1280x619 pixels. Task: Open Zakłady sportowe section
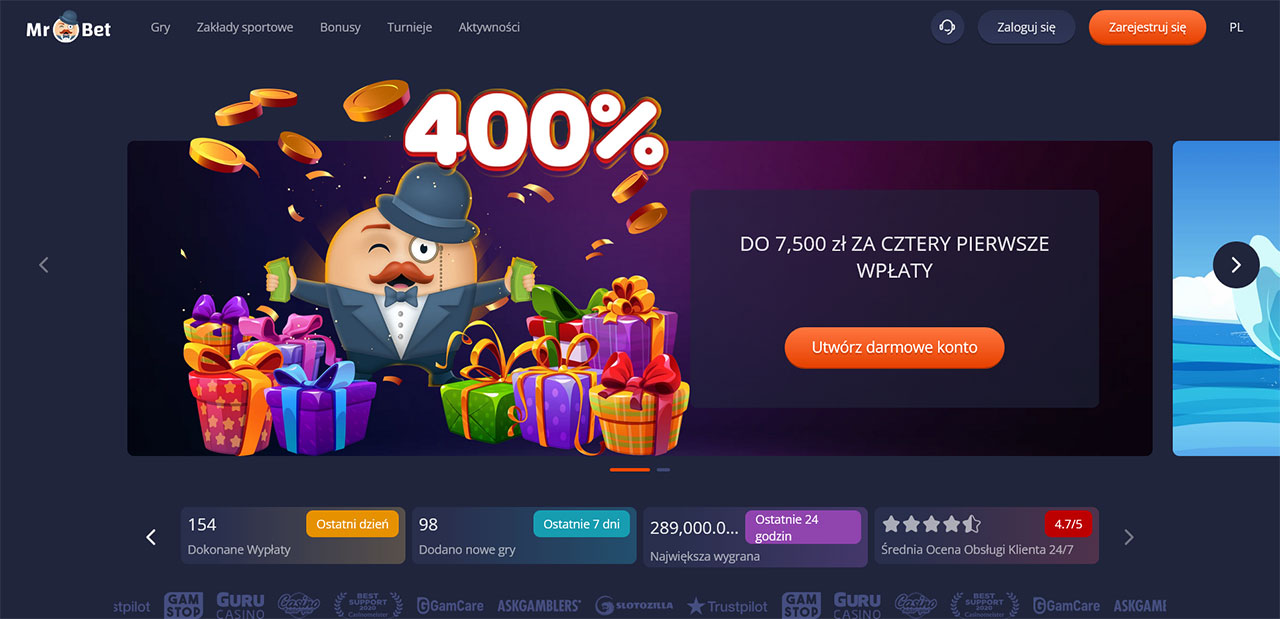(x=245, y=27)
